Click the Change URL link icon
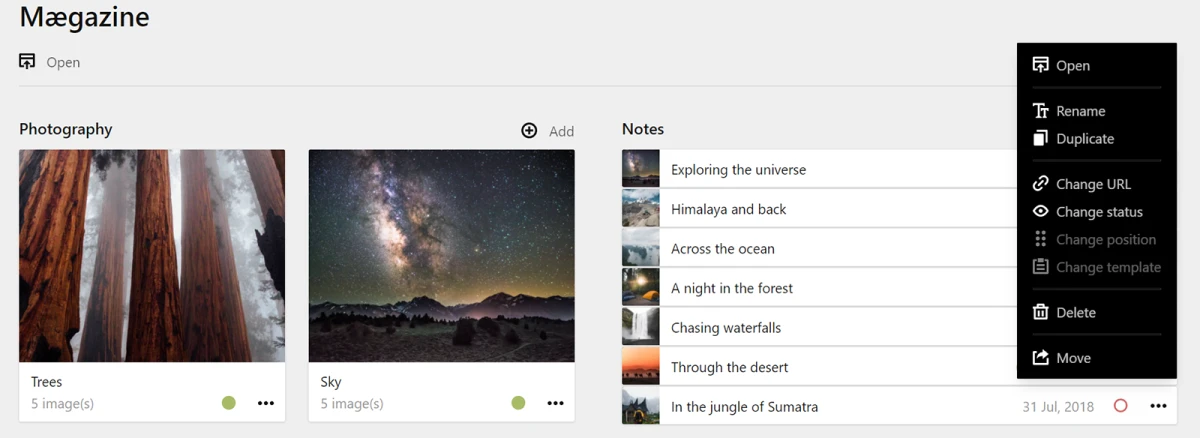This screenshot has height=438, width=1200. click(x=1040, y=184)
